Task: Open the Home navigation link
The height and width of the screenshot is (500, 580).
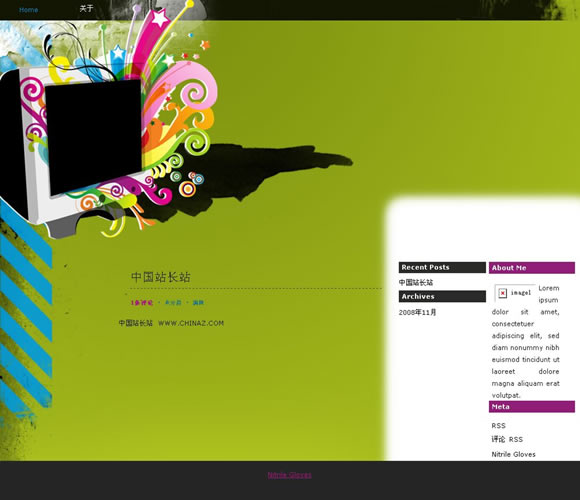Action: [28, 10]
